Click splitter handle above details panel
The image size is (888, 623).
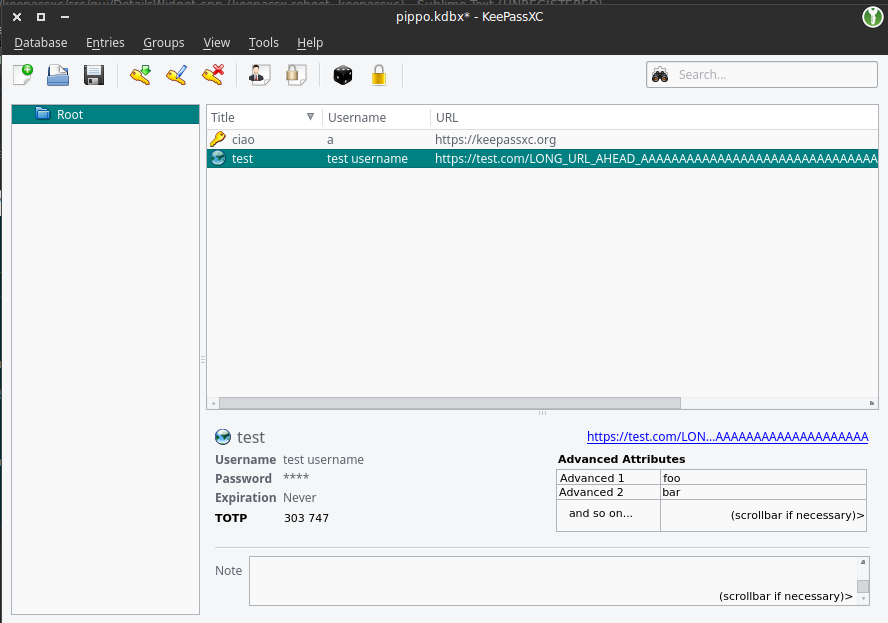[x=543, y=413]
